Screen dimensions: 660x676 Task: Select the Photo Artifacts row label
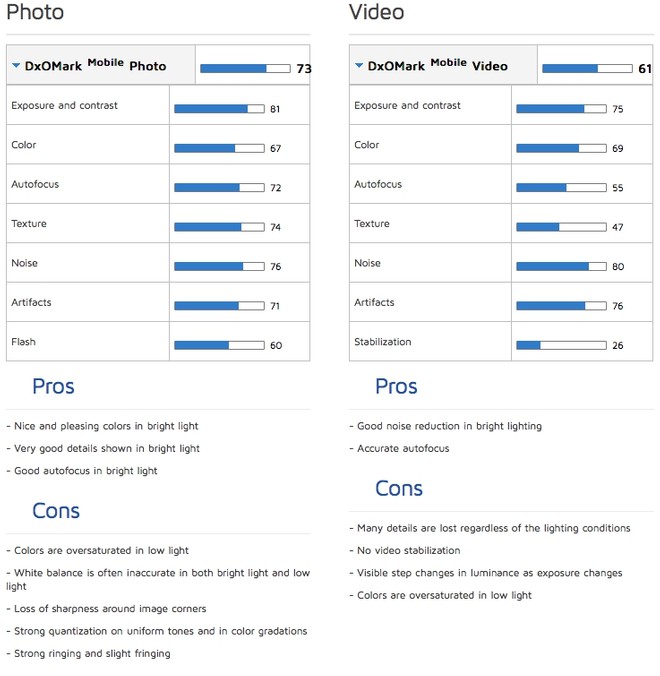[x=31, y=302]
